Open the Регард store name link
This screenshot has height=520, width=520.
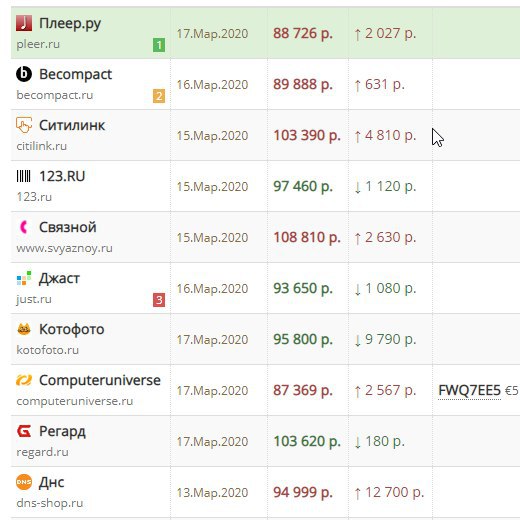tap(62, 432)
